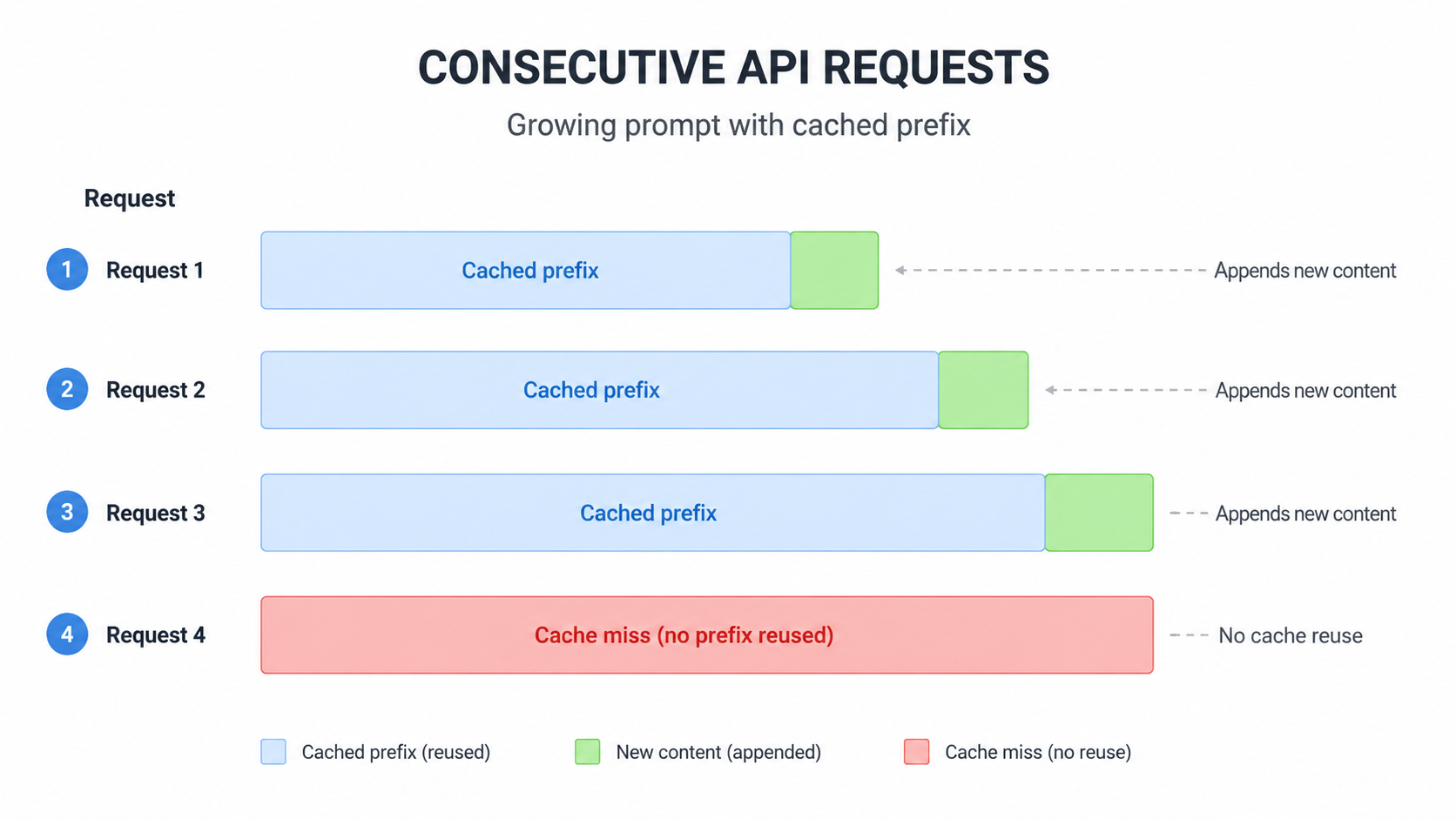The height and width of the screenshot is (819, 1456).
Task: Click the arrowhead pointing at Request 1 bar
Action: click(901, 270)
